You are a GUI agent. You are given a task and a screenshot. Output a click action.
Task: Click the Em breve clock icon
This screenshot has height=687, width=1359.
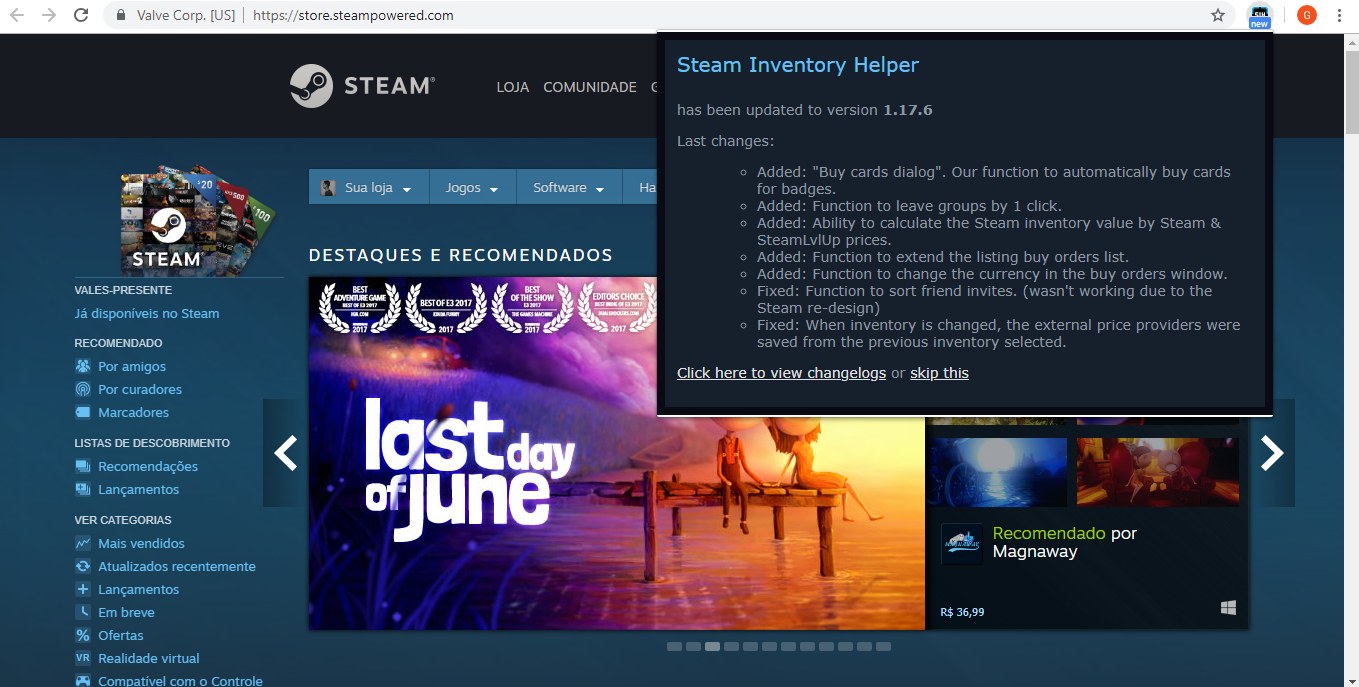click(83, 612)
